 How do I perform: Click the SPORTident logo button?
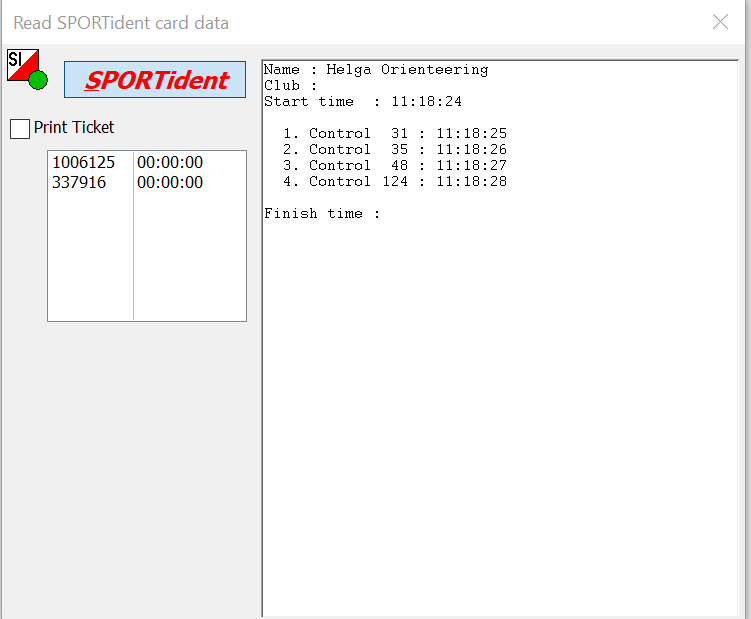click(x=155, y=80)
